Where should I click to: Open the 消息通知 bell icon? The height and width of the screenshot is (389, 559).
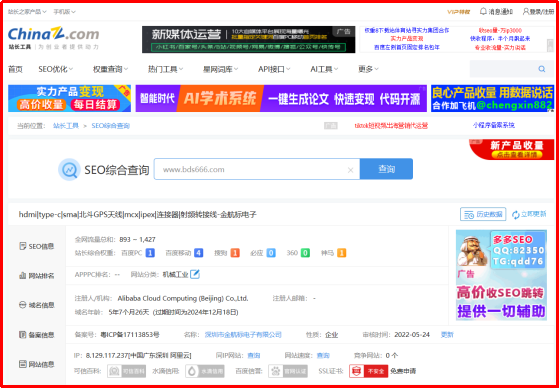(483, 11)
